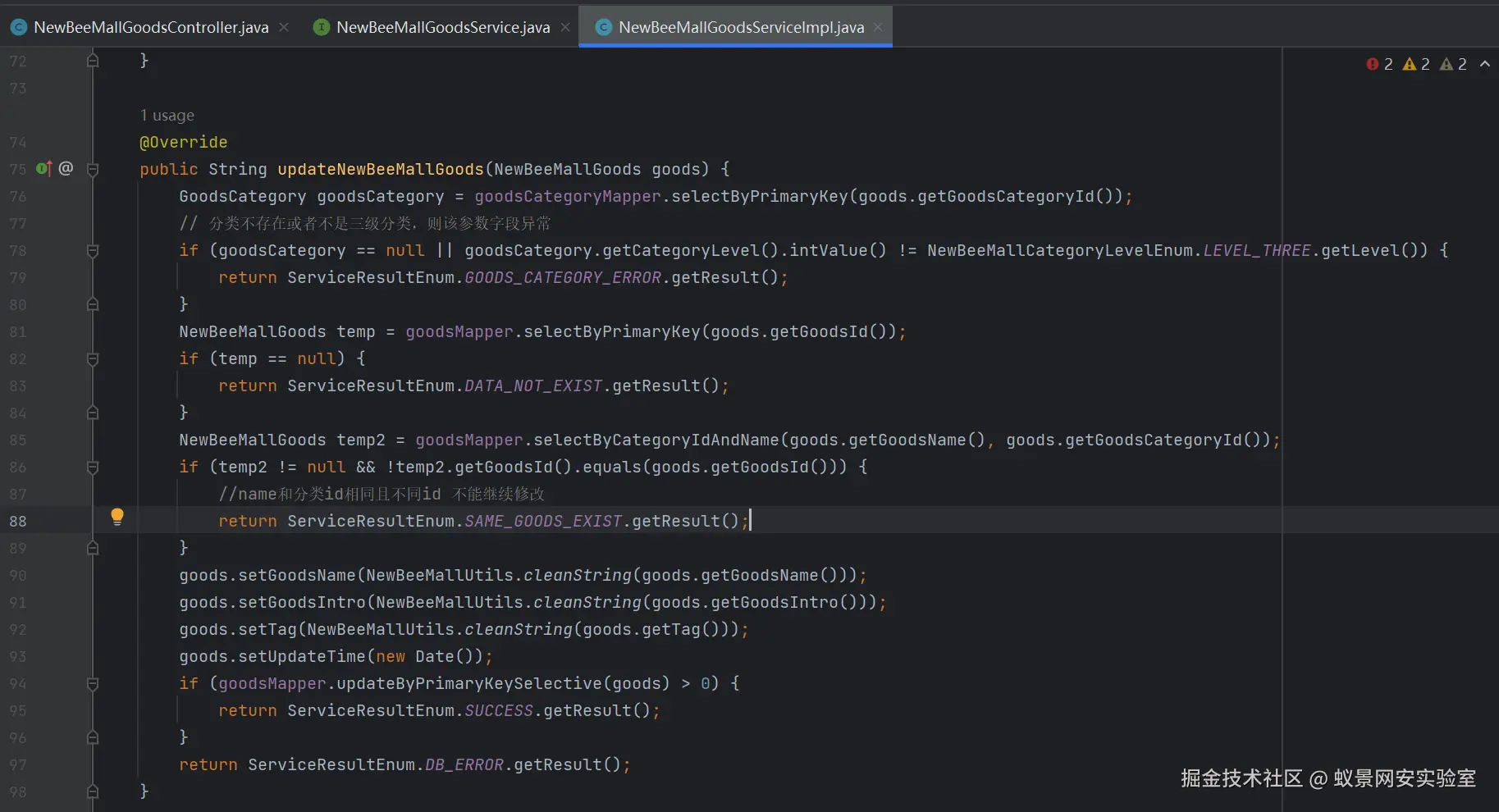Screen dimensions: 1499x812
Task: Click the @Override annotation
Action: (184, 142)
